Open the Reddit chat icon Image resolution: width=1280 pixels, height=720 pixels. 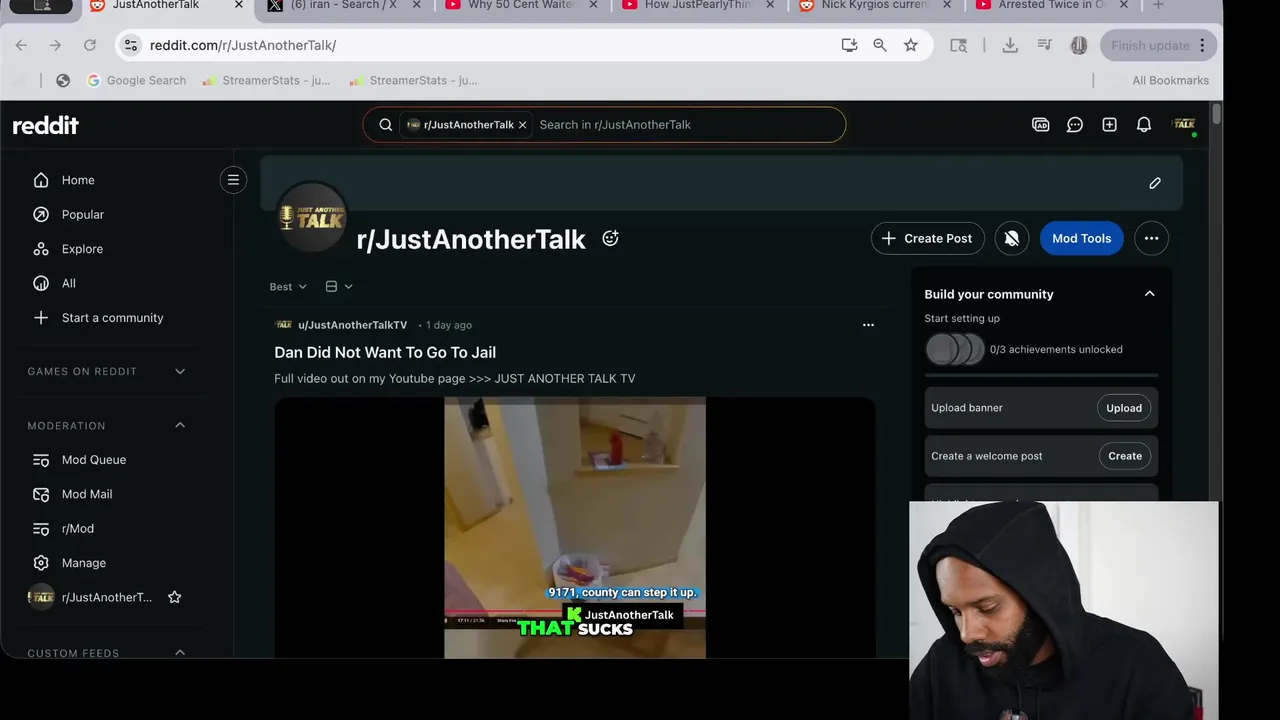pyautogui.click(x=1075, y=125)
